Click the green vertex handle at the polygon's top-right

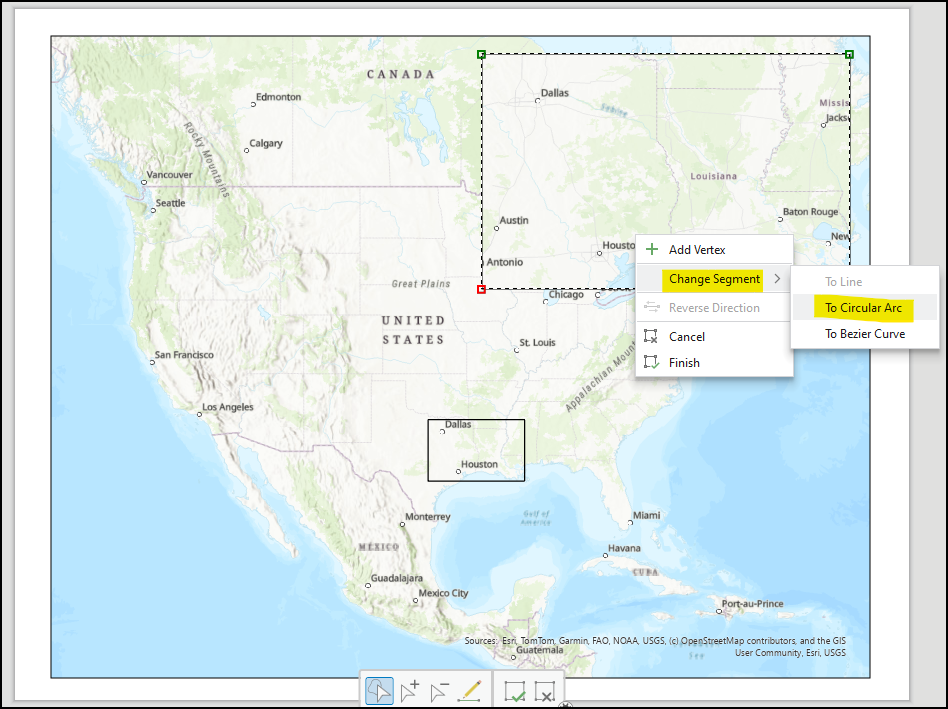[849, 55]
